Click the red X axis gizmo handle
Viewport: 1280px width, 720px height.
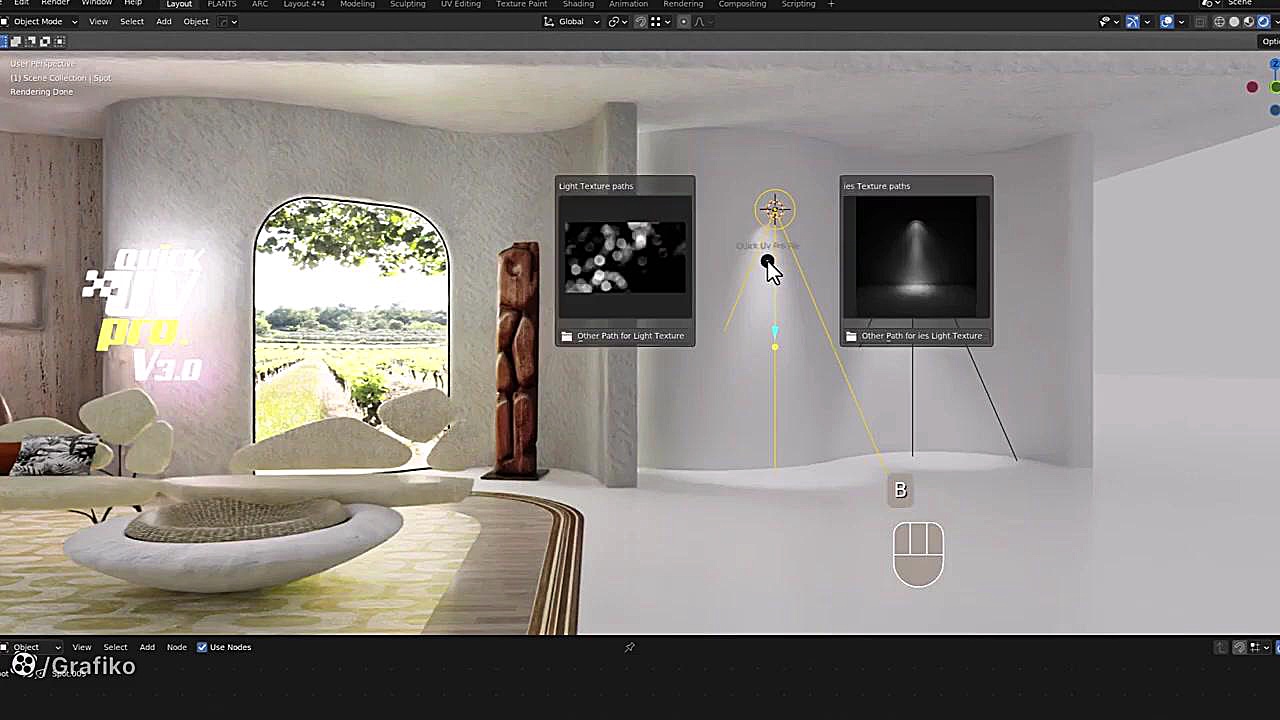pyautogui.click(x=1252, y=87)
